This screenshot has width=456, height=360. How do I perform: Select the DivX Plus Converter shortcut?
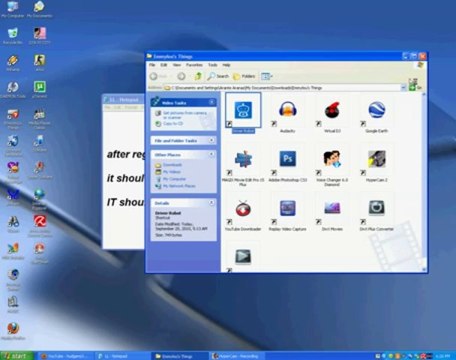377,209
